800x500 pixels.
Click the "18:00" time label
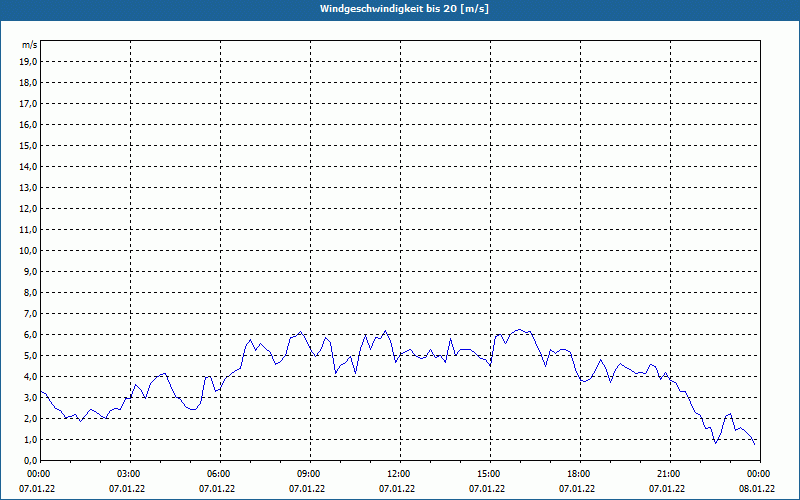(578, 474)
